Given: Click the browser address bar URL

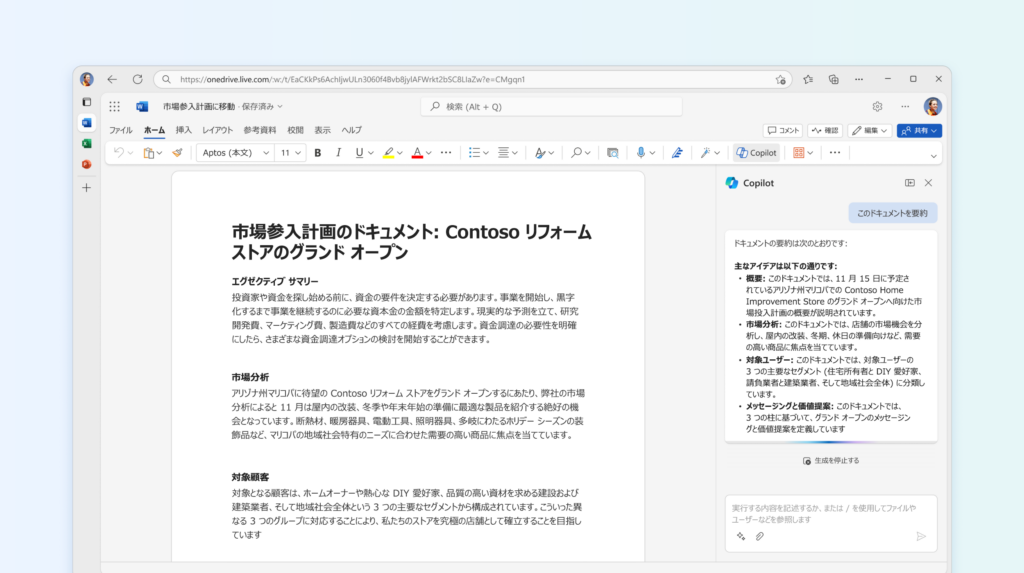Looking at the screenshot, I should pyautogui.click(x=353, y=80).
